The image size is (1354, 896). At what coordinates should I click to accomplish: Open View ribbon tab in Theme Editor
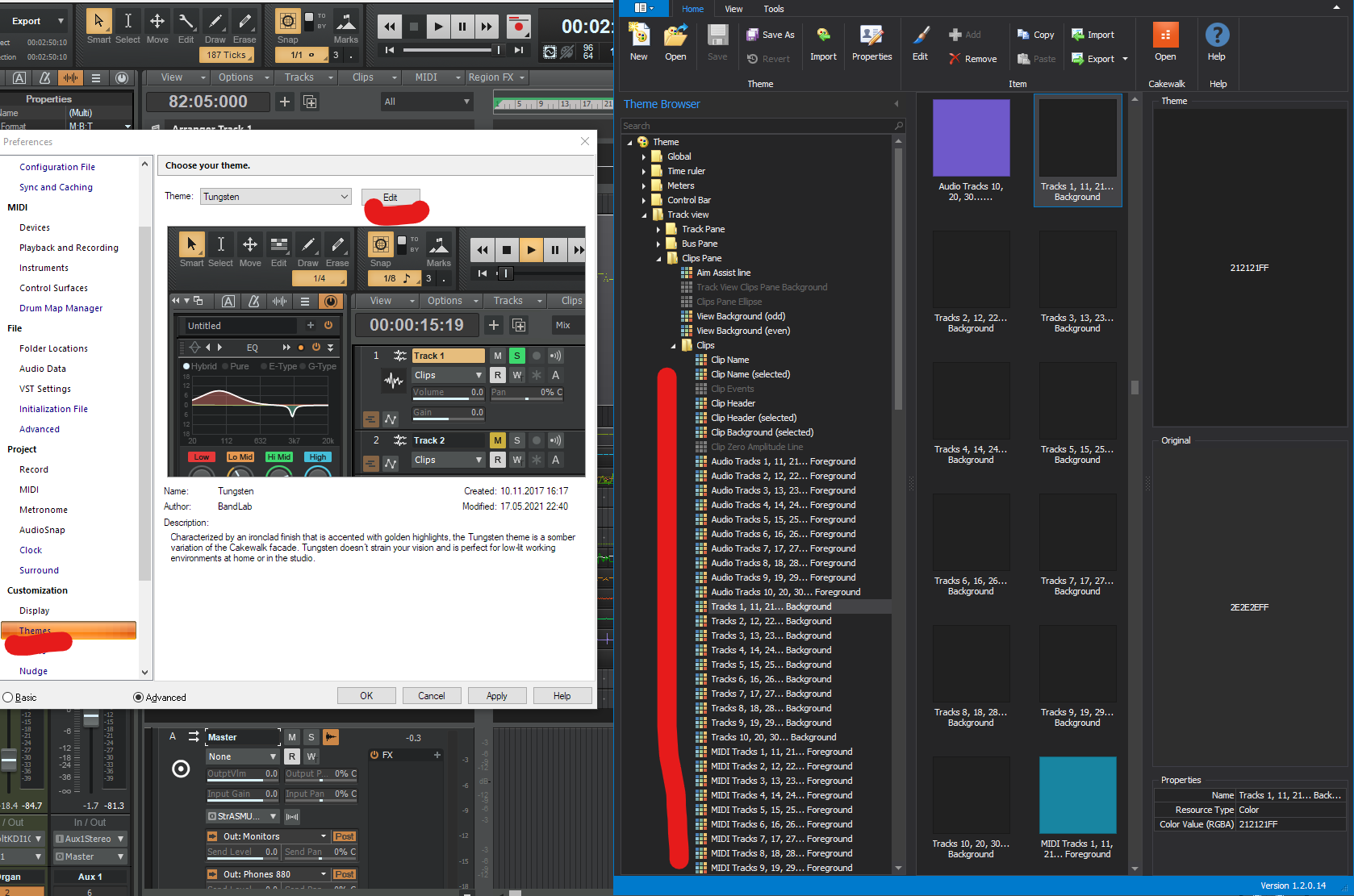[x=733, y=9]
